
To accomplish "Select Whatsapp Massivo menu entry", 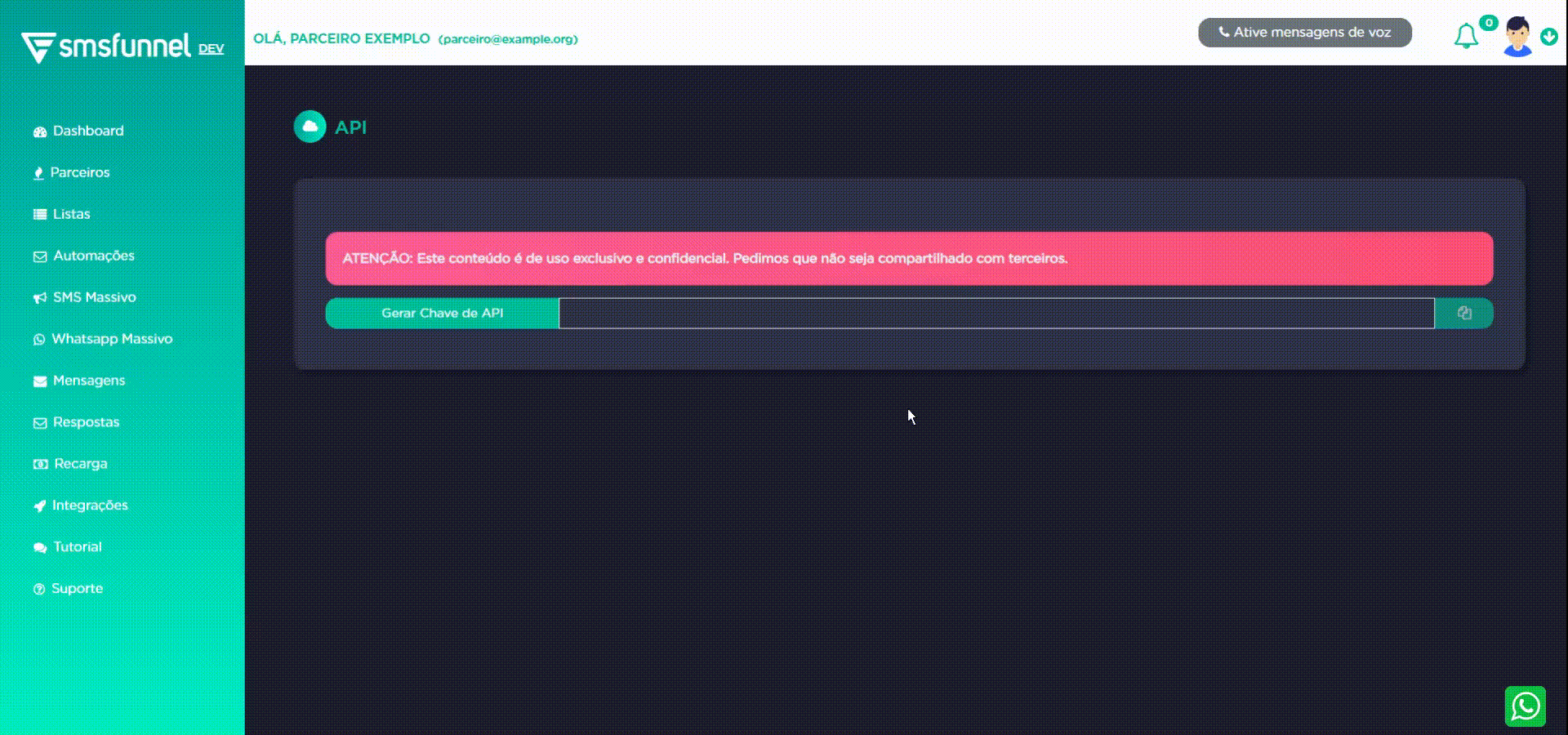I will pos(112,339).
